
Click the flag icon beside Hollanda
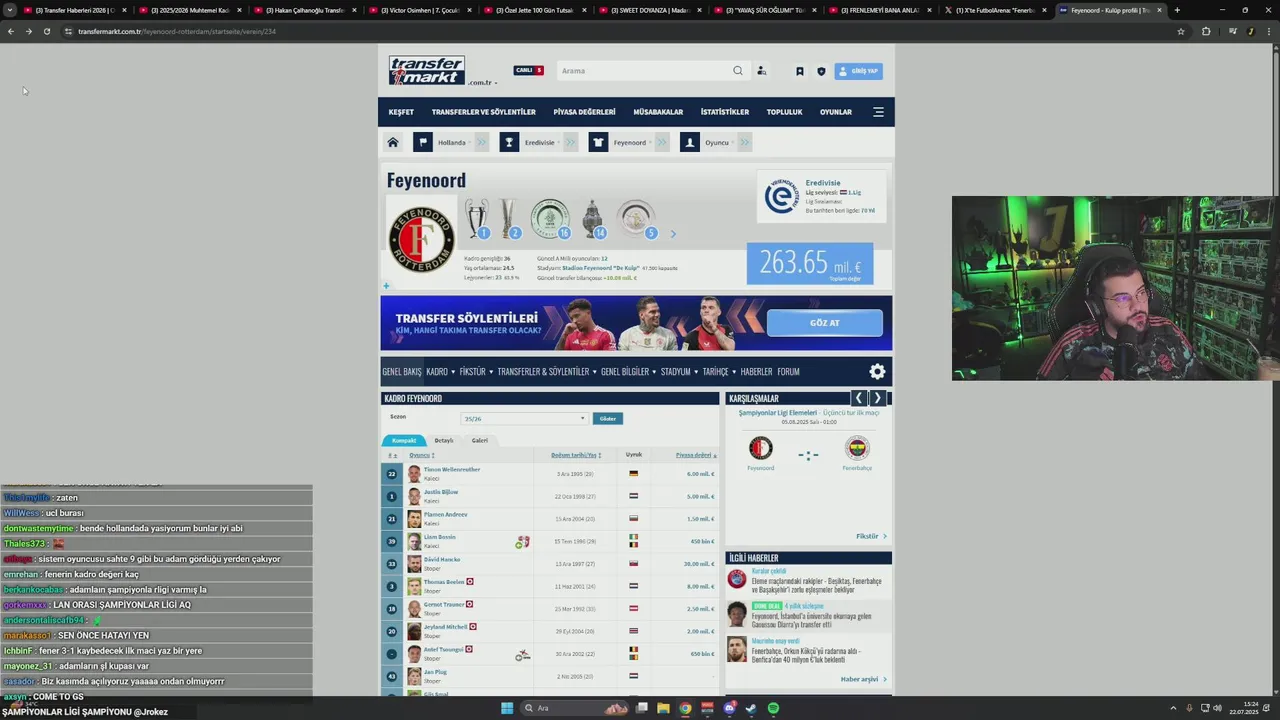[423, 142]
